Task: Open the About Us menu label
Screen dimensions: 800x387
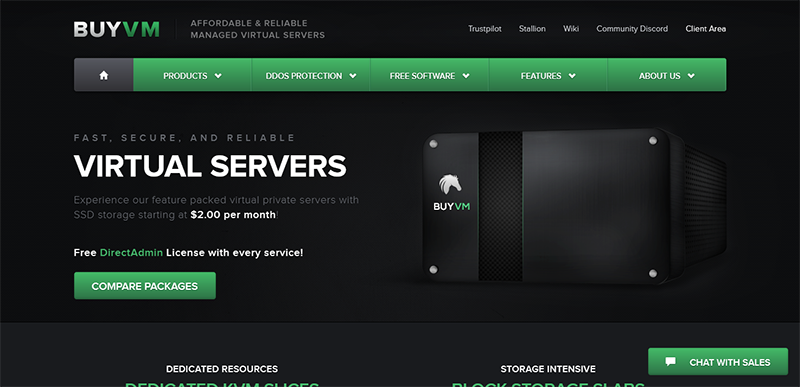Action: pos(660,76)
